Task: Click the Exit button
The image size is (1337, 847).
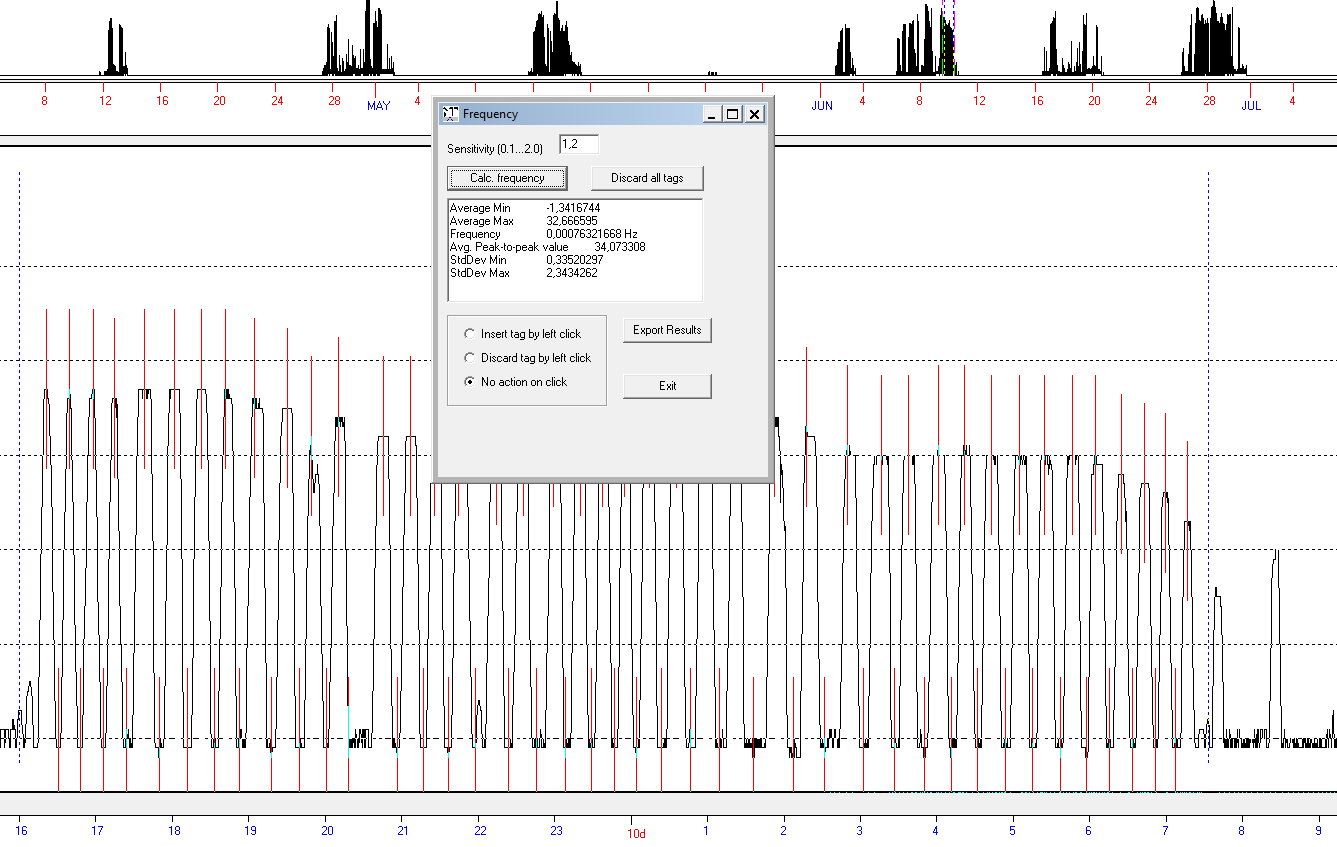Action: coord(667,386)
